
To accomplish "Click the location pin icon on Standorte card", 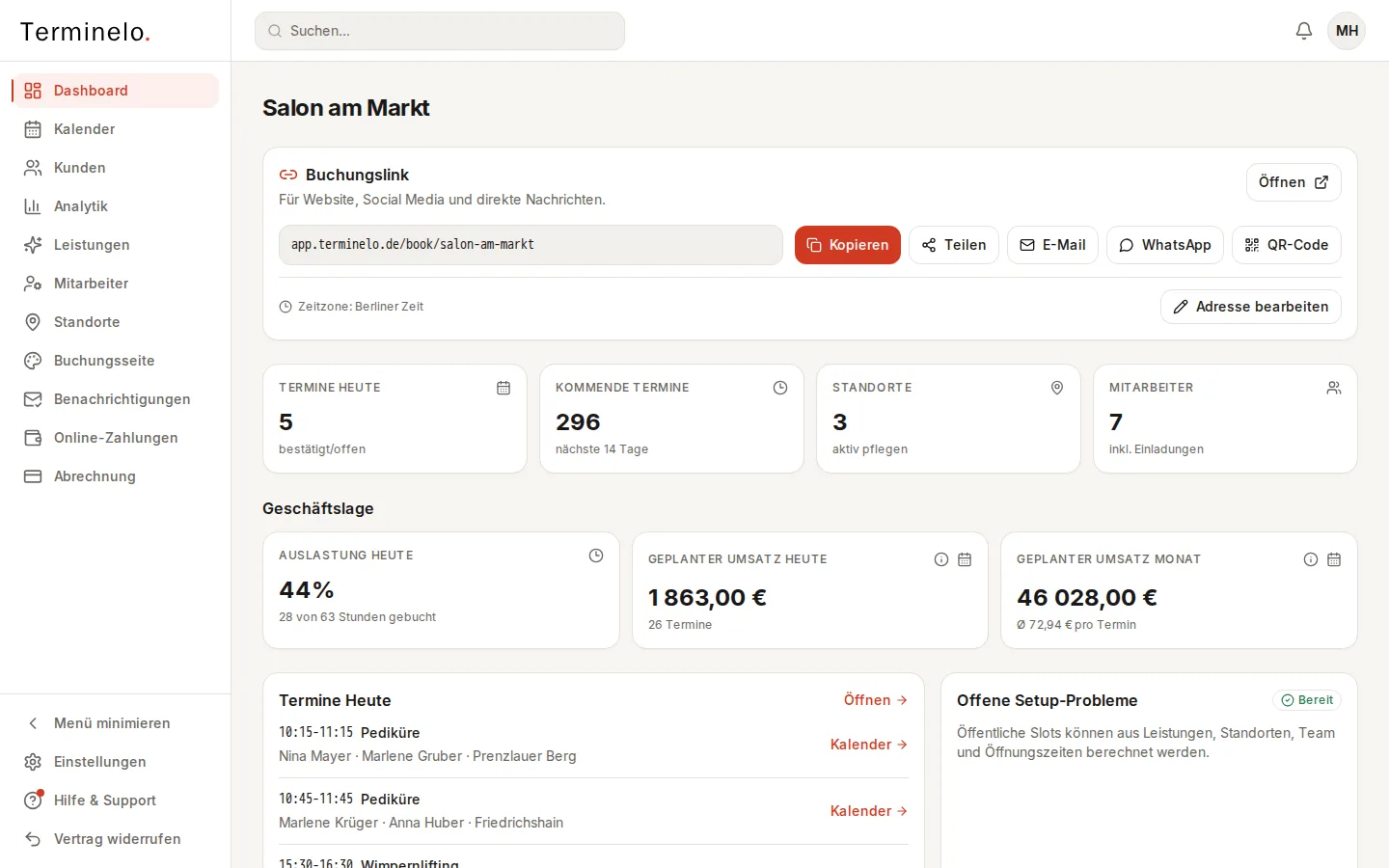I will (1057, 388).
